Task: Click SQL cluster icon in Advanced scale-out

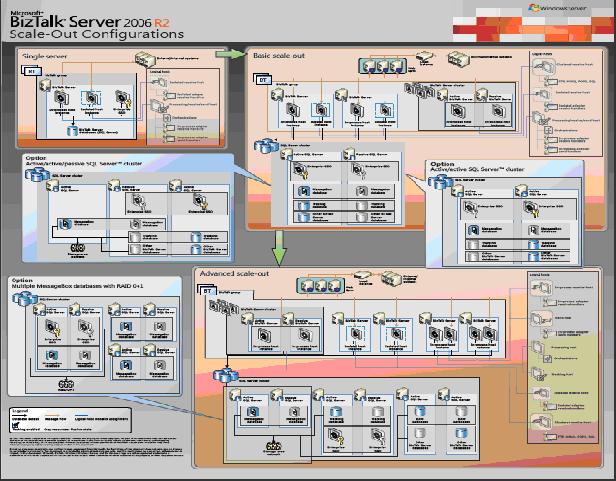Action: (x=226, y=375)
